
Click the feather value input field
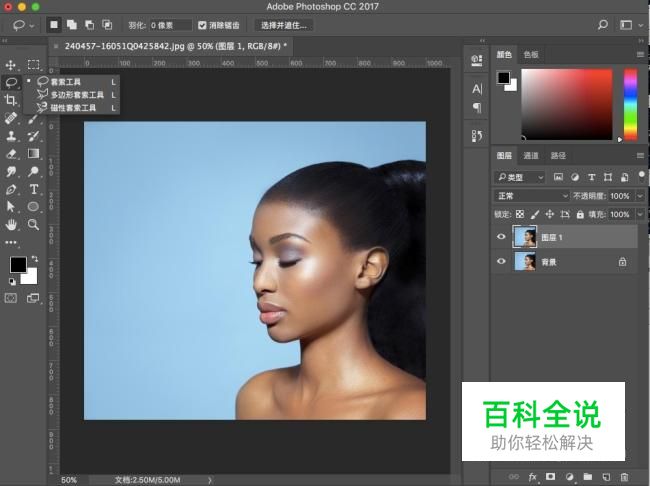pyautogui.click(x=170, y=25)
